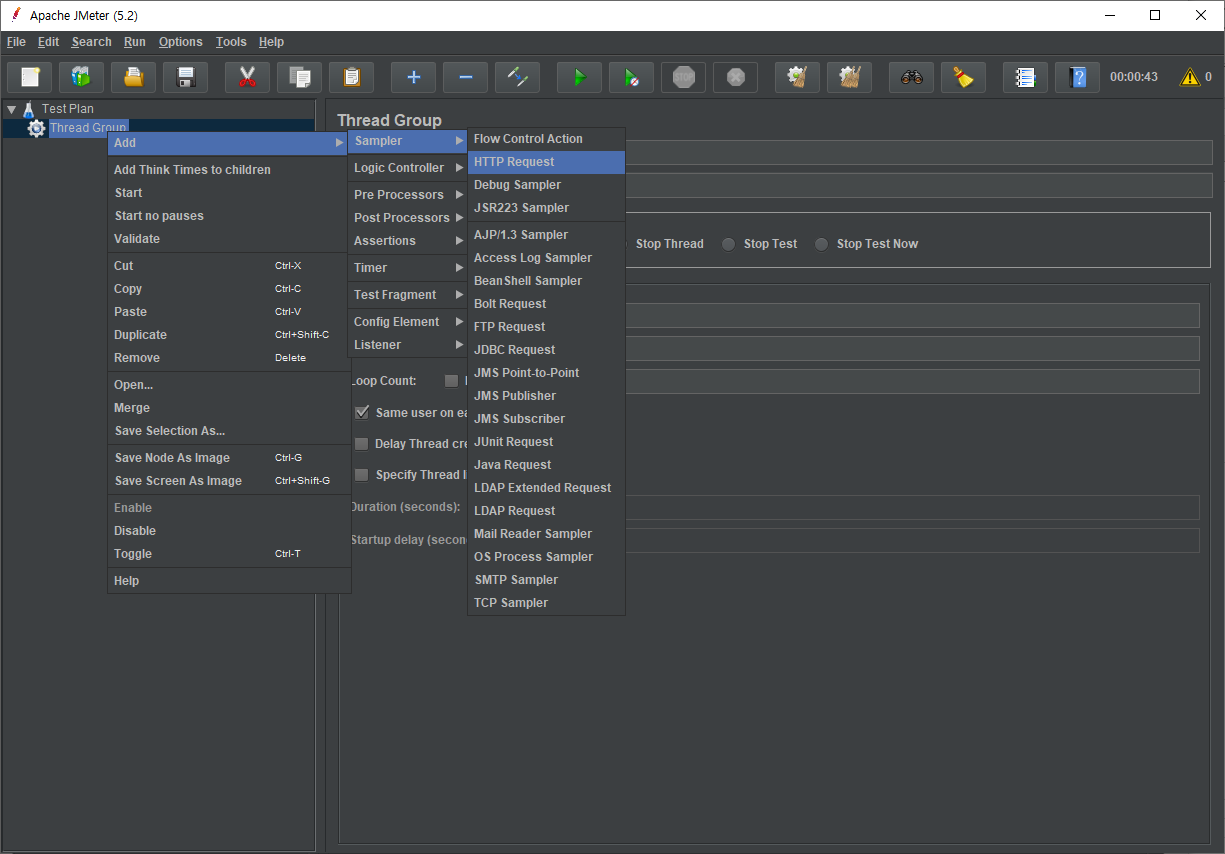
Task: Expand the Logic Controller submenu
Action: (x=408, y=168)
